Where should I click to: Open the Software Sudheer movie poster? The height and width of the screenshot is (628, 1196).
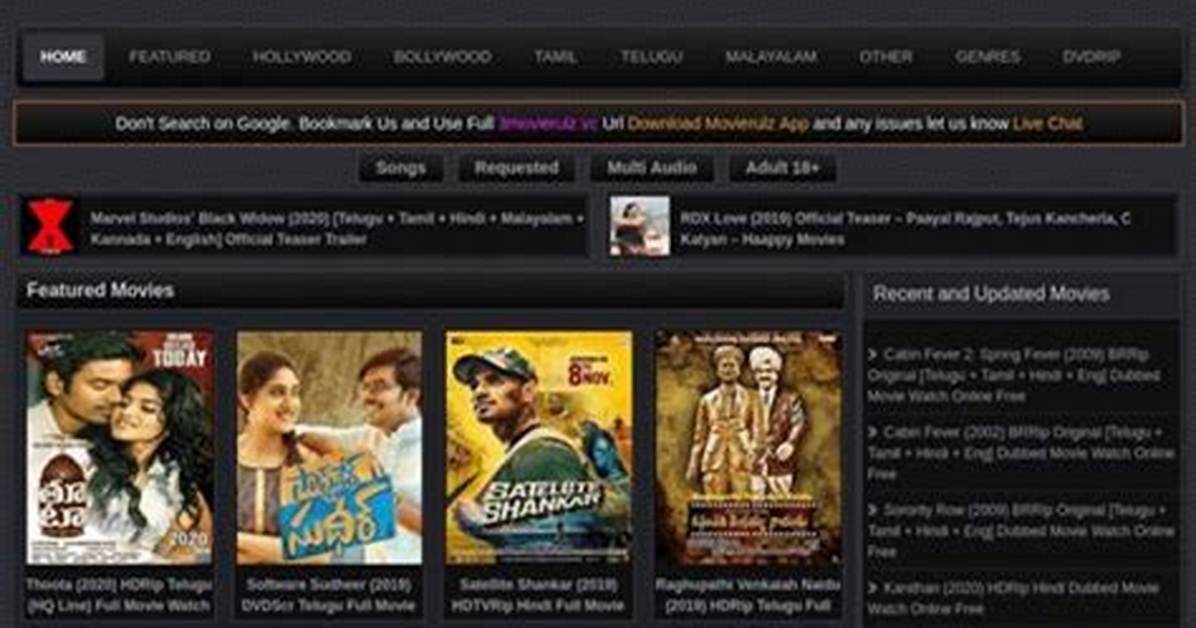329,447
